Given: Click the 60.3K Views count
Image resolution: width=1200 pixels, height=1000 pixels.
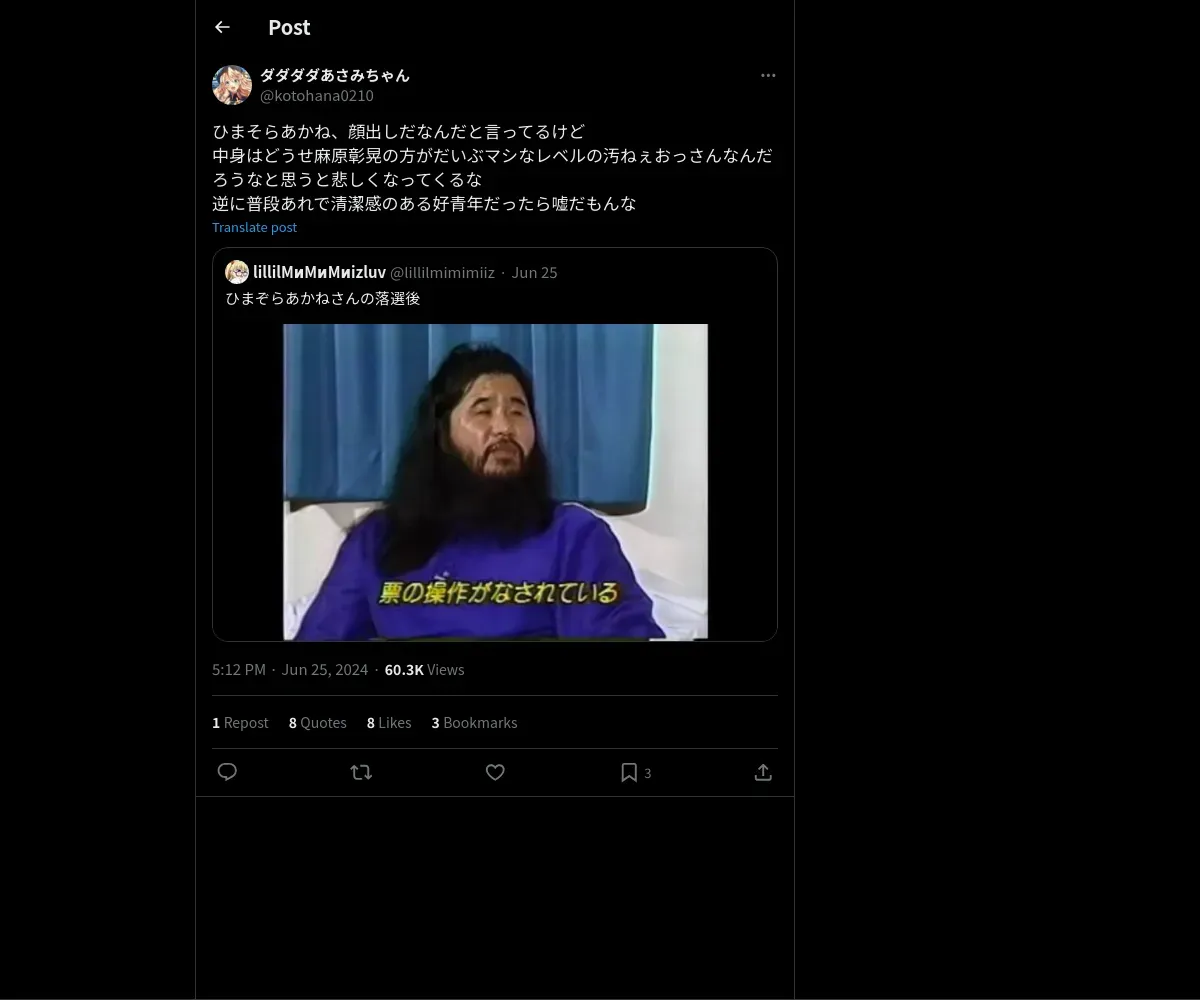Looking at the screenshot, I should click(x=424, y=669).
